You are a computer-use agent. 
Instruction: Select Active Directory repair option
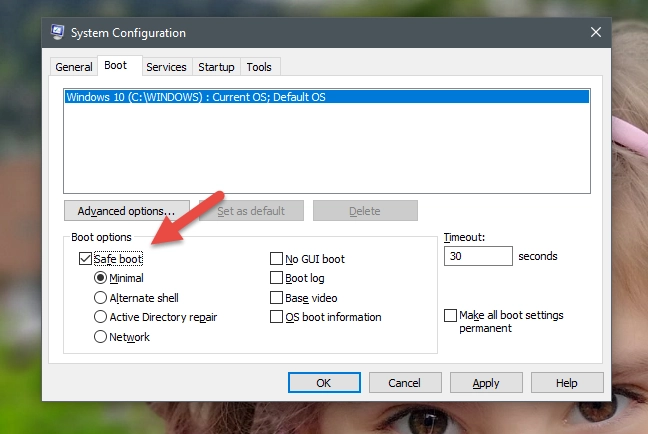point(100,317)
